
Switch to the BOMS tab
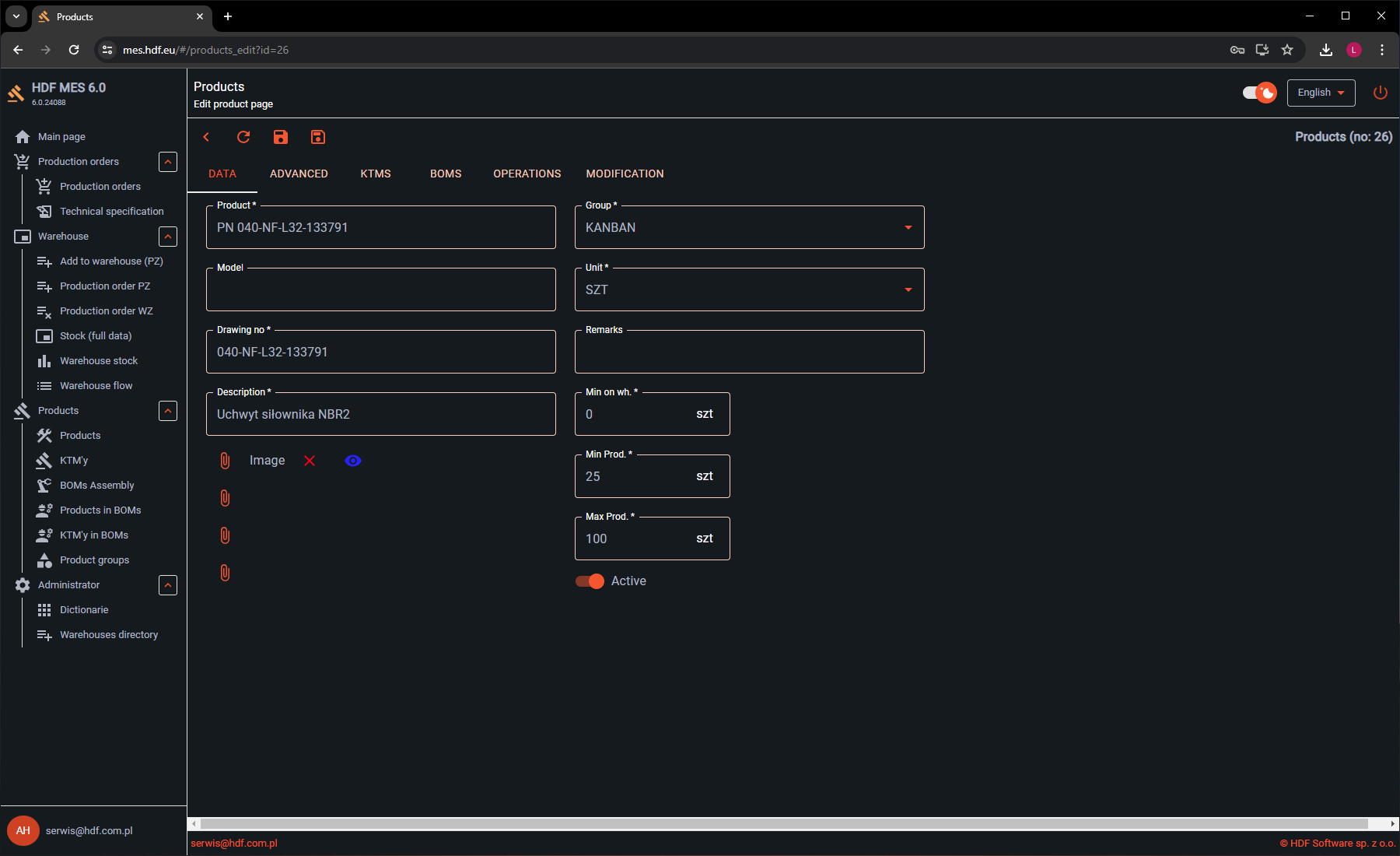(446, 174)
